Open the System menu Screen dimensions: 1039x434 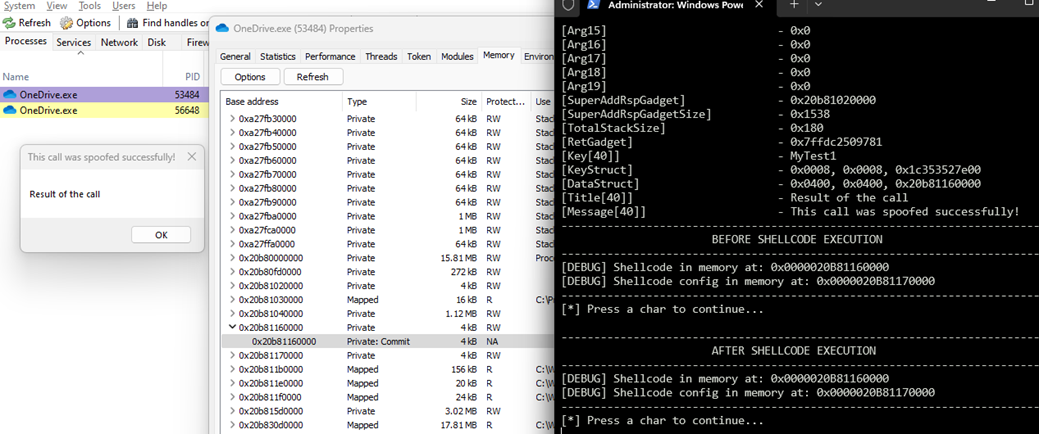[20, 5]
